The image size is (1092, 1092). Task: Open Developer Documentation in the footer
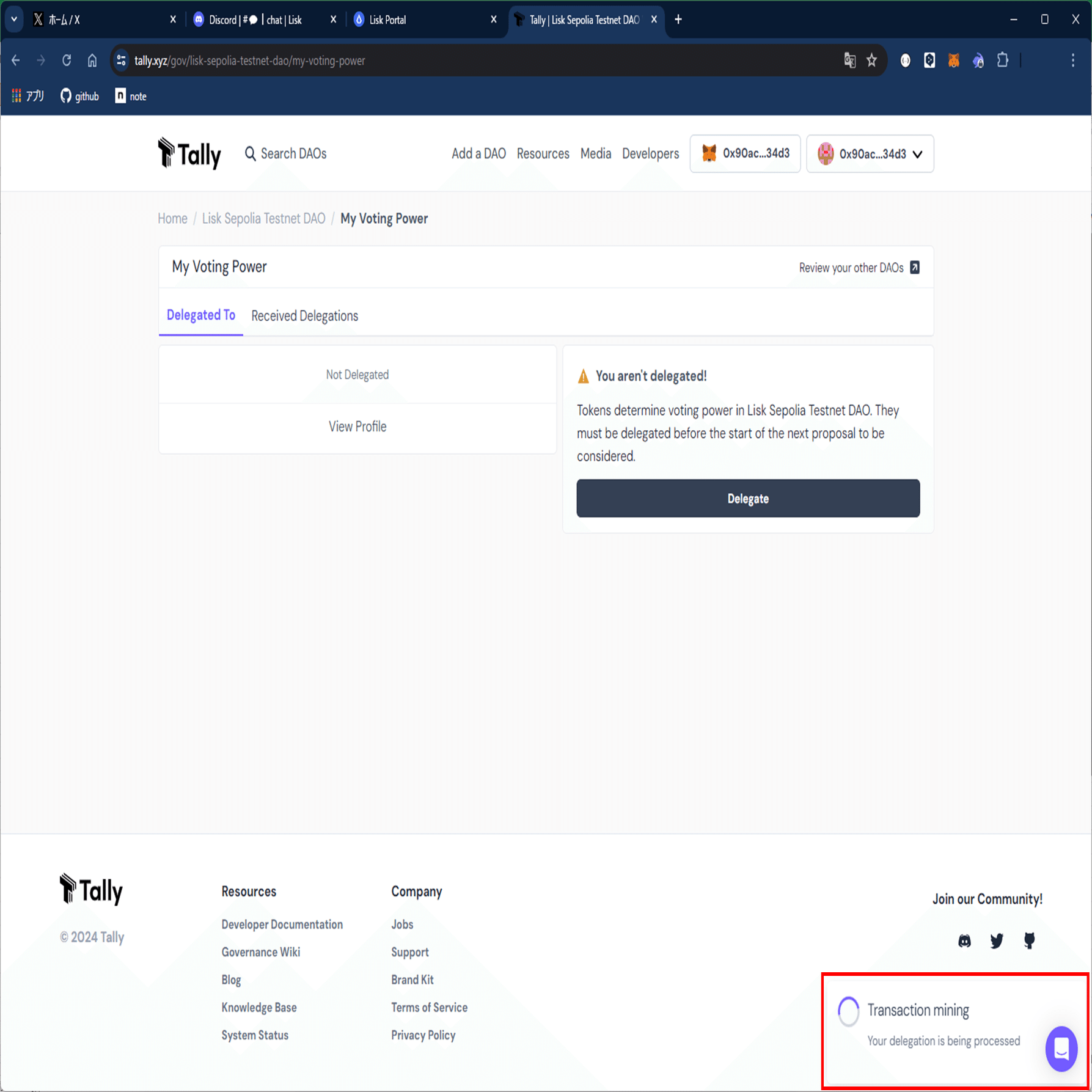[282, 924]
